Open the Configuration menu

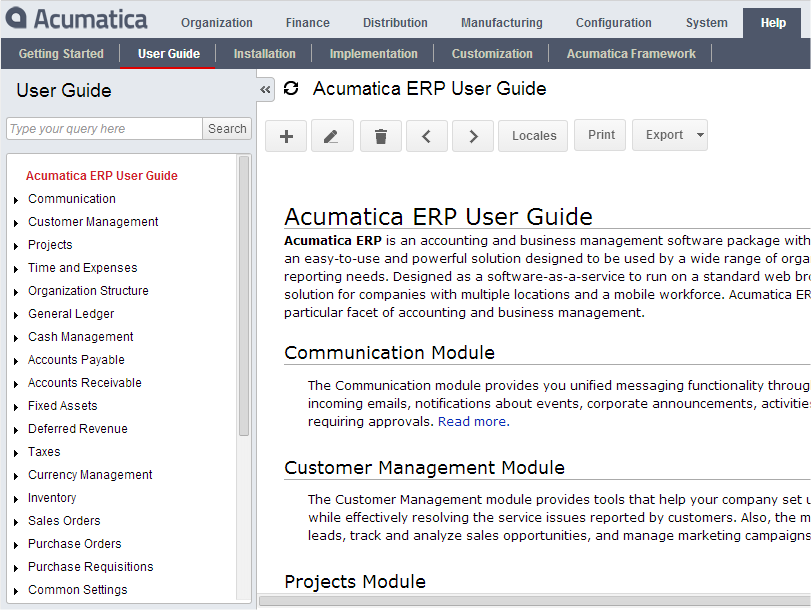[614, 23]
